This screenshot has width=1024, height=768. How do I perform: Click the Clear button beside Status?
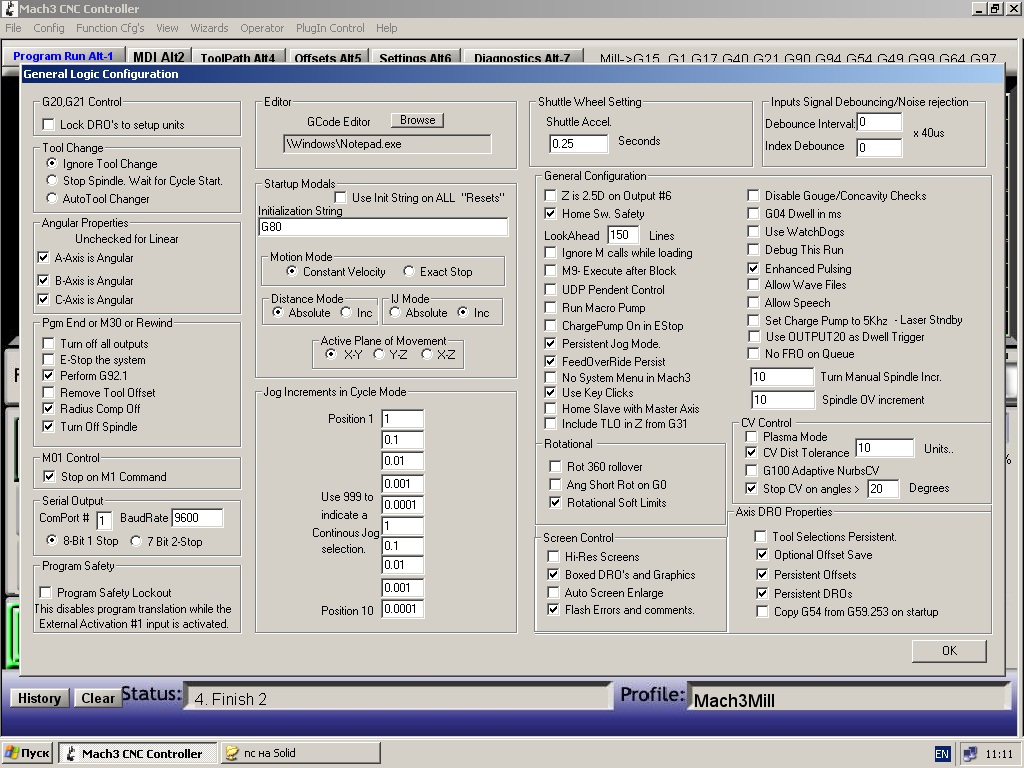click(98, 698)
